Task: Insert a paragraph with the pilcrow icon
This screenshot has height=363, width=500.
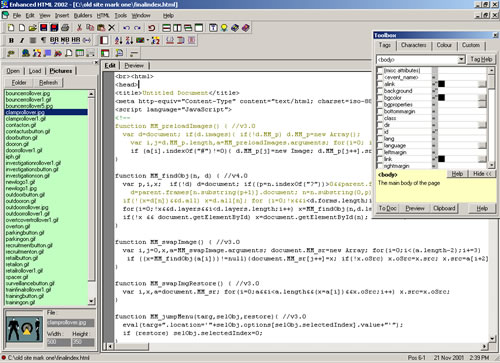Action: click(x=43, y=40)
